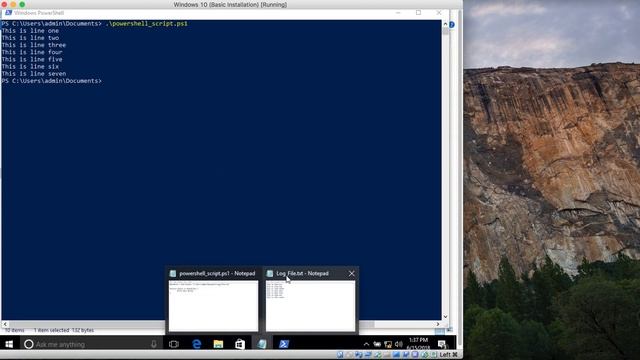640x360 pixels.
Task: Open the Windows Store taskbar icon
Action: [240, 344]
